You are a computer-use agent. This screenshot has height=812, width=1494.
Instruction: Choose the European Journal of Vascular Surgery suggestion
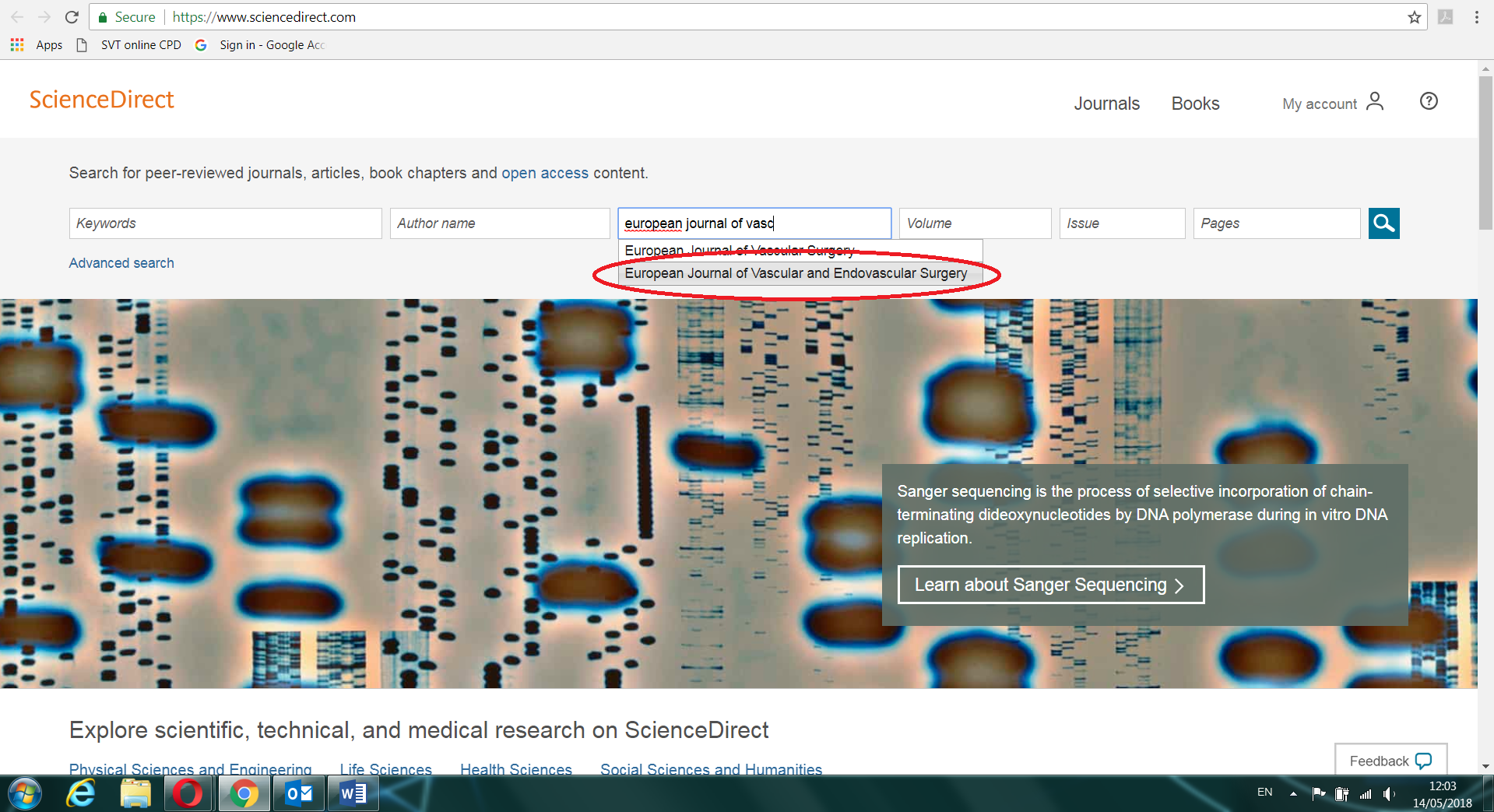coord(740,250)
